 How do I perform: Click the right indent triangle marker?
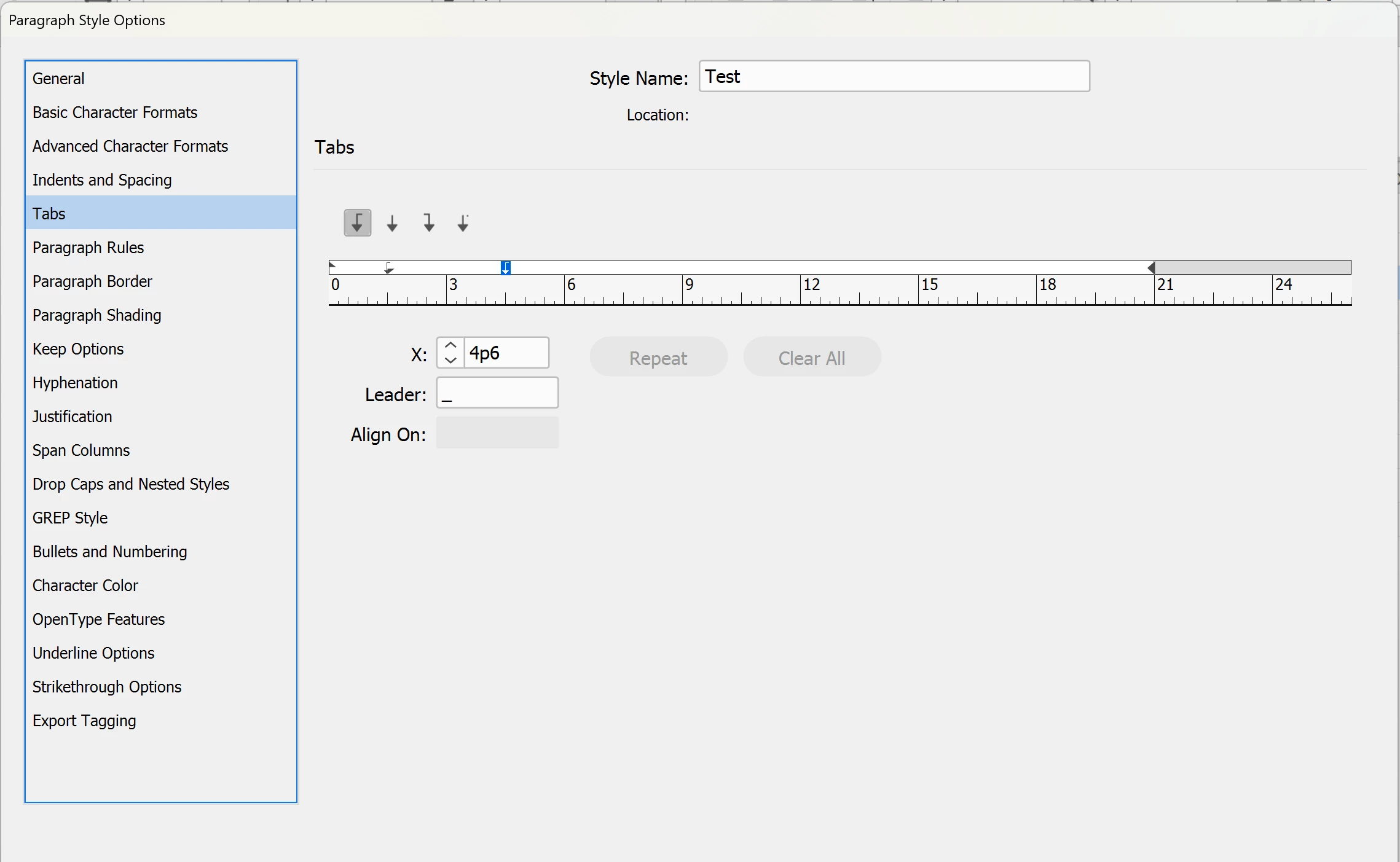click(x=1151, y=267)
